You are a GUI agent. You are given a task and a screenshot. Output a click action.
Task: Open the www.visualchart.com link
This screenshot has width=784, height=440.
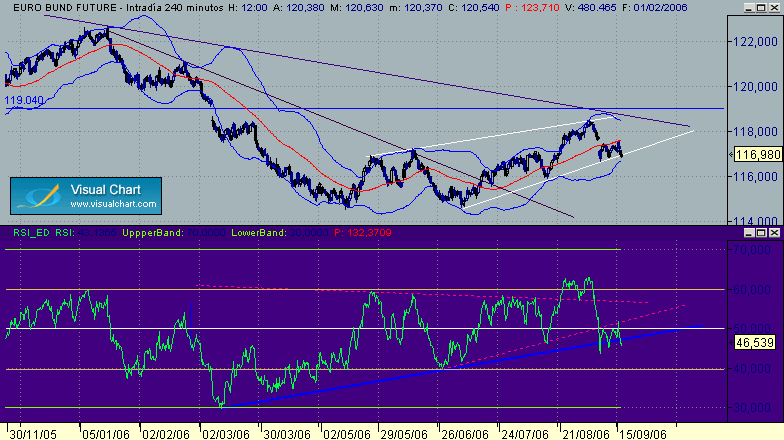pos(114,204)
